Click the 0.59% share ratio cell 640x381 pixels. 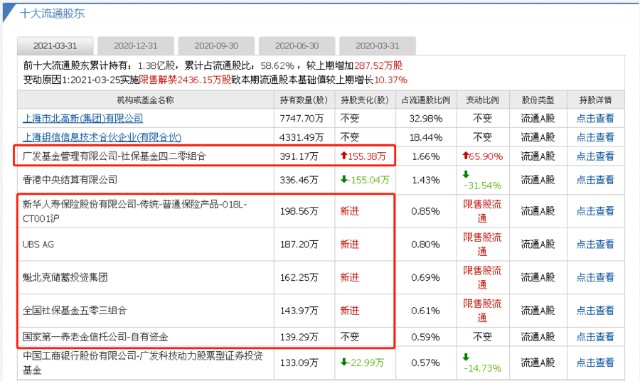tap(426, 337)
